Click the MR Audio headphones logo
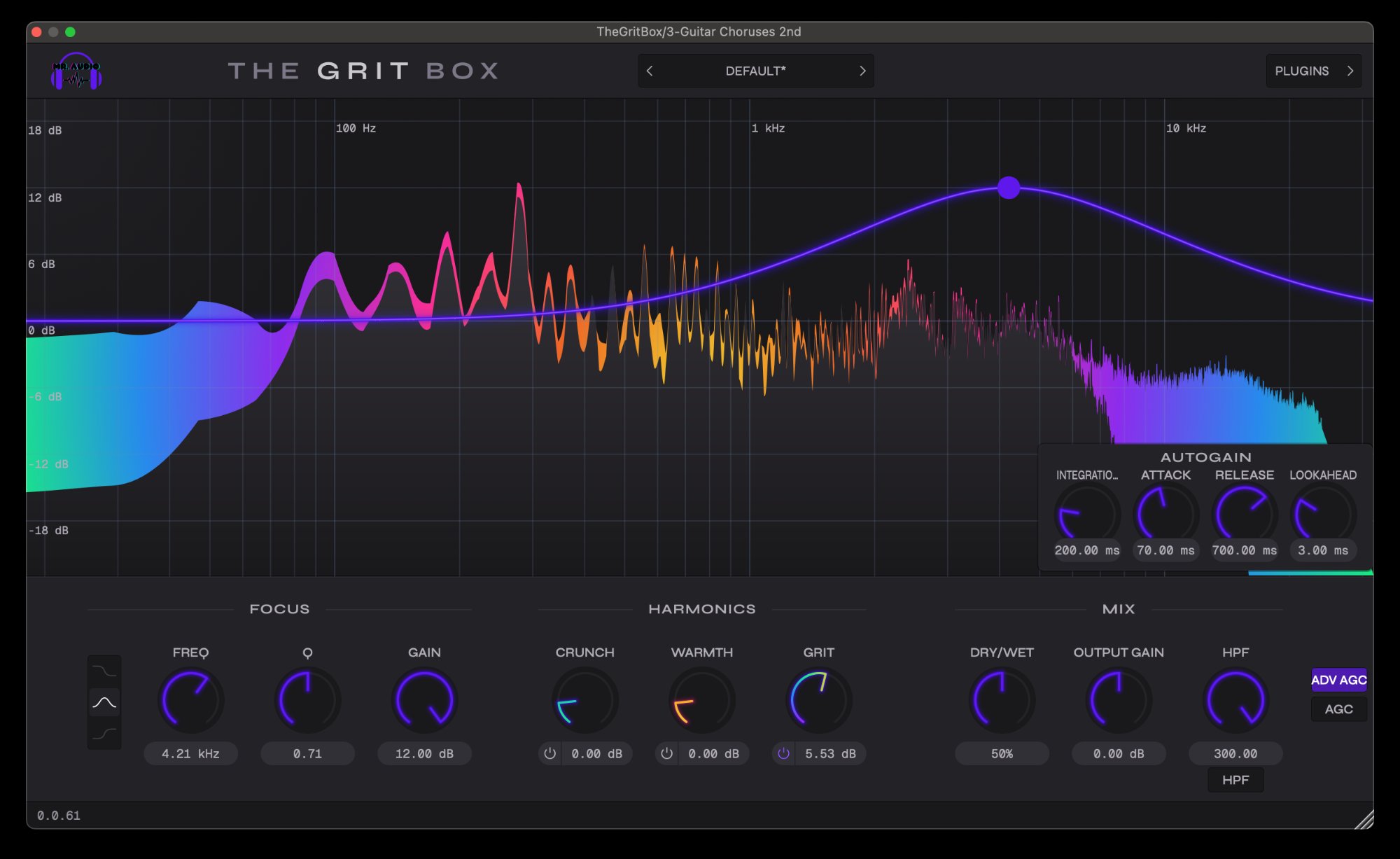 (x=77, y=71)
